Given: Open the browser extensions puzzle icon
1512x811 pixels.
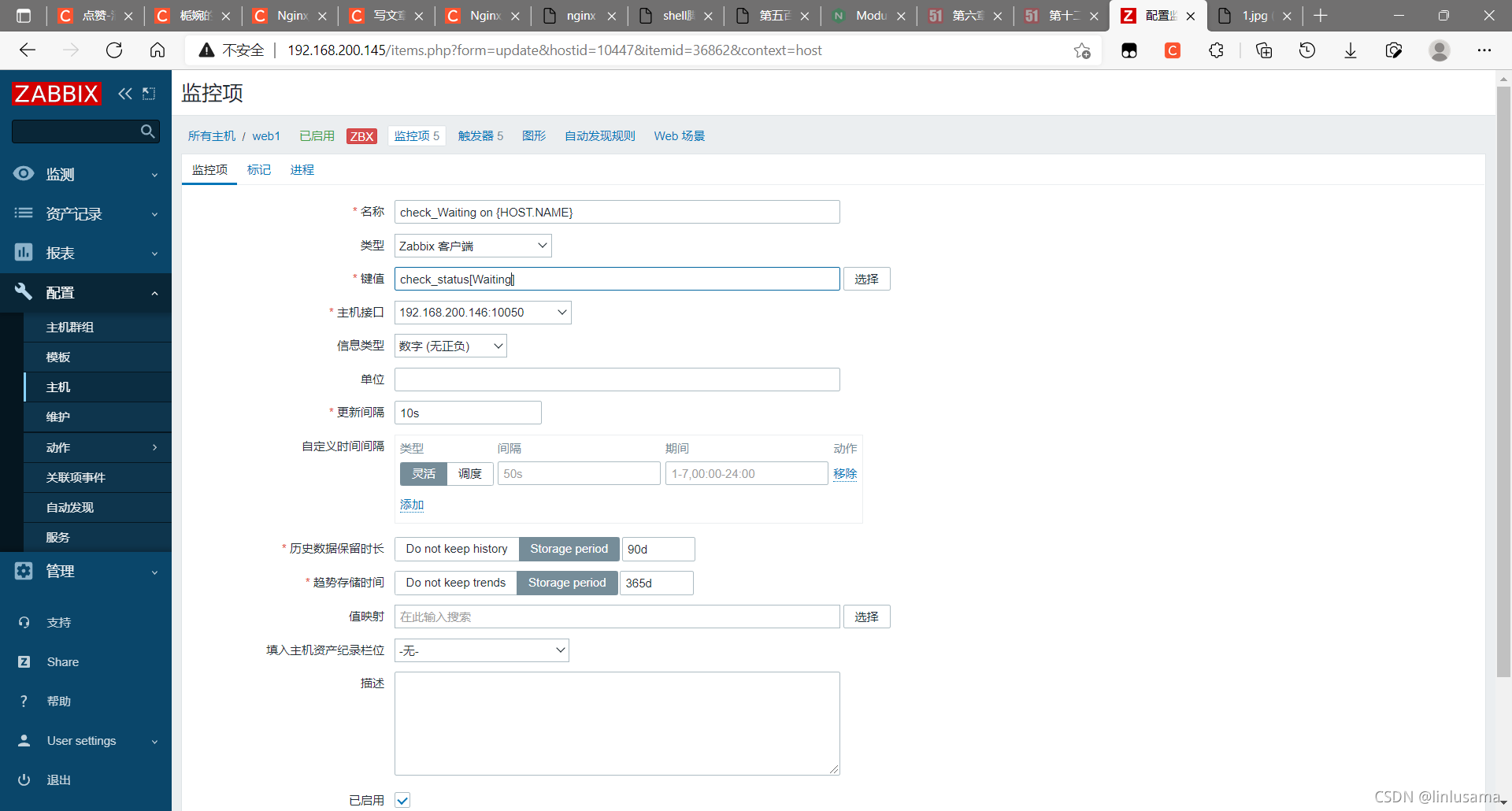Looking at the screenshot, I should click(1216, 50).
